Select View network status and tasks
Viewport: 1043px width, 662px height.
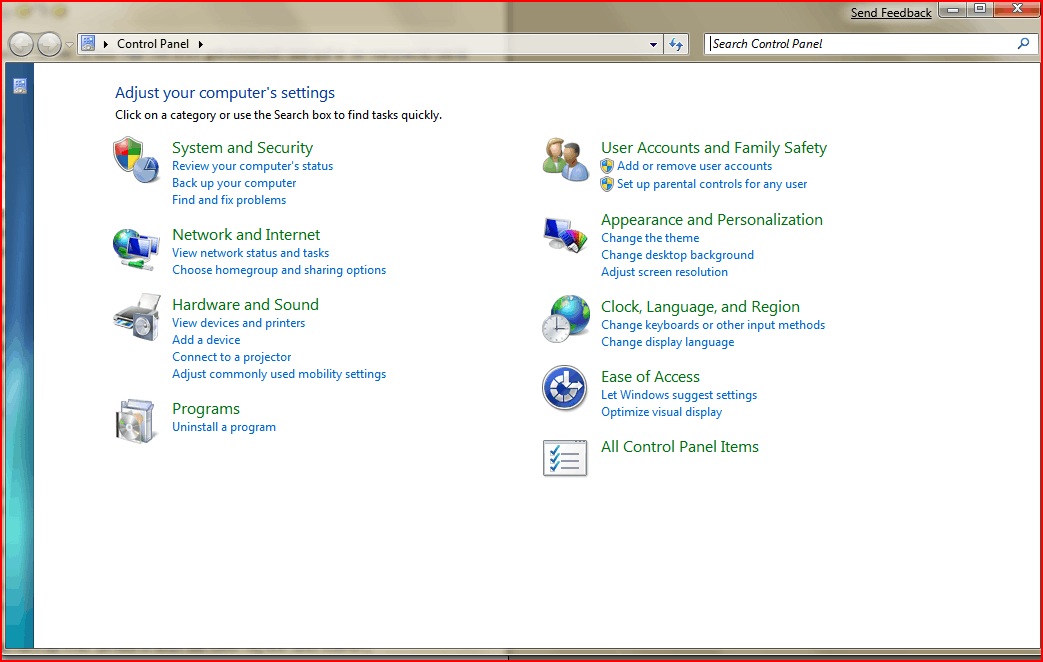pyautogui.click(x=250, y=253)
